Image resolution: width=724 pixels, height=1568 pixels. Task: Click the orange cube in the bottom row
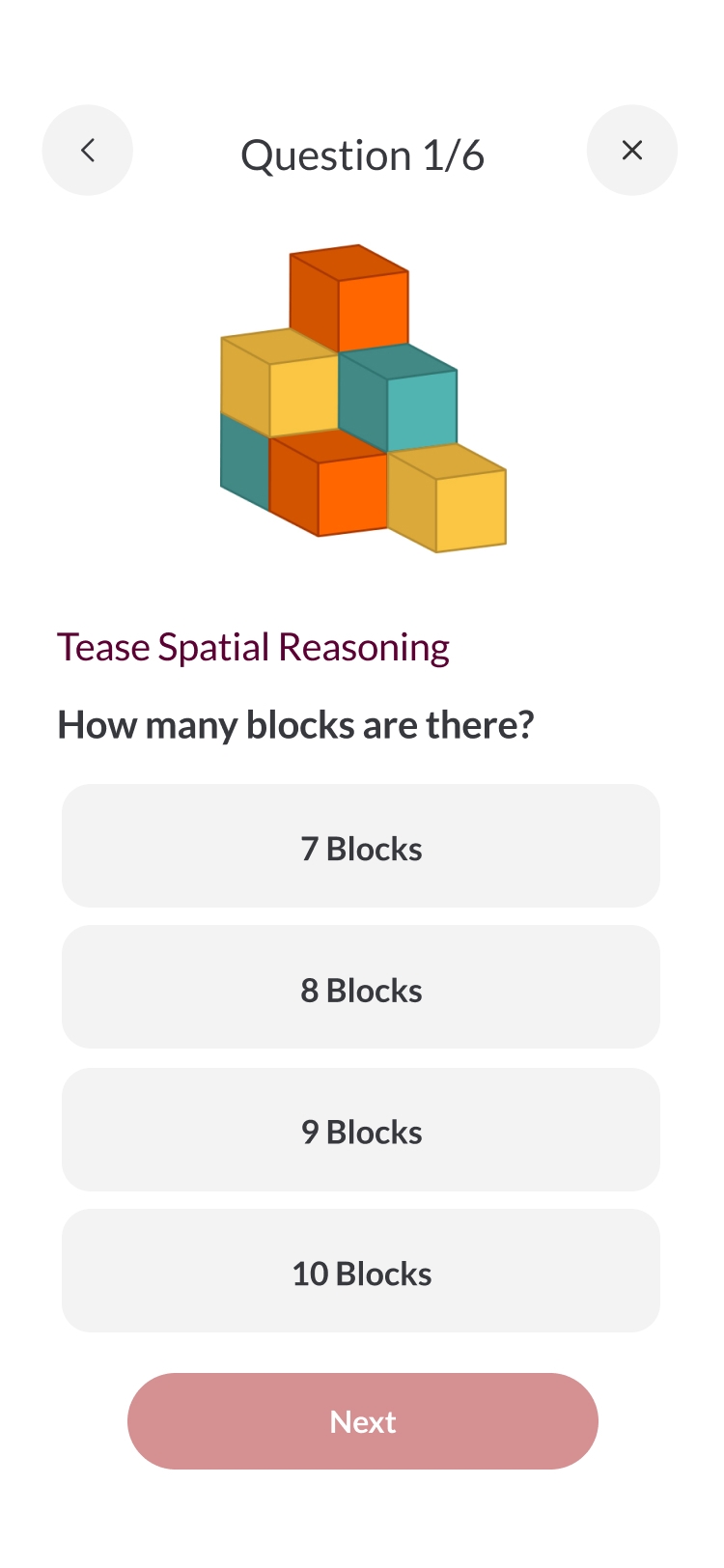(x=328, y=483)
